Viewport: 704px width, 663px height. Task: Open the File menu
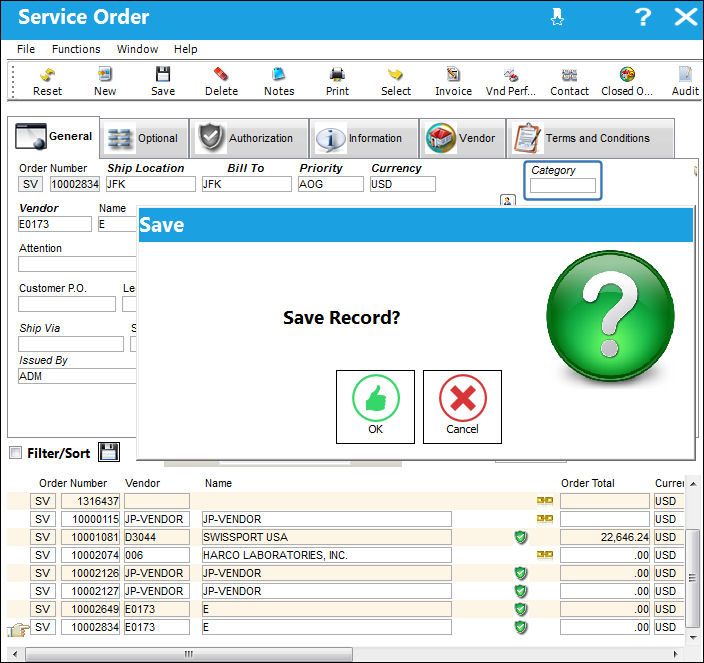(26, 49)
